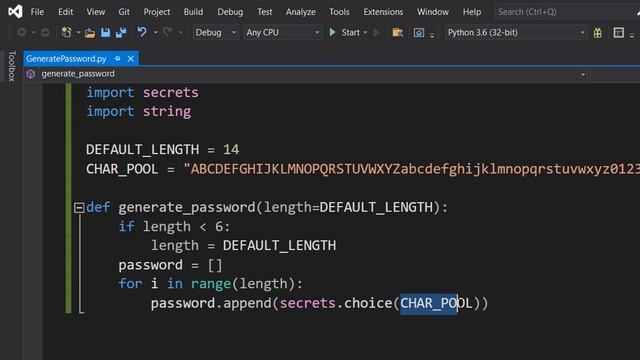Click the highlighted CHAR_POOL in secrets.choice call
The height and width of the screenshot is (360, 640).
coord(436,304)
